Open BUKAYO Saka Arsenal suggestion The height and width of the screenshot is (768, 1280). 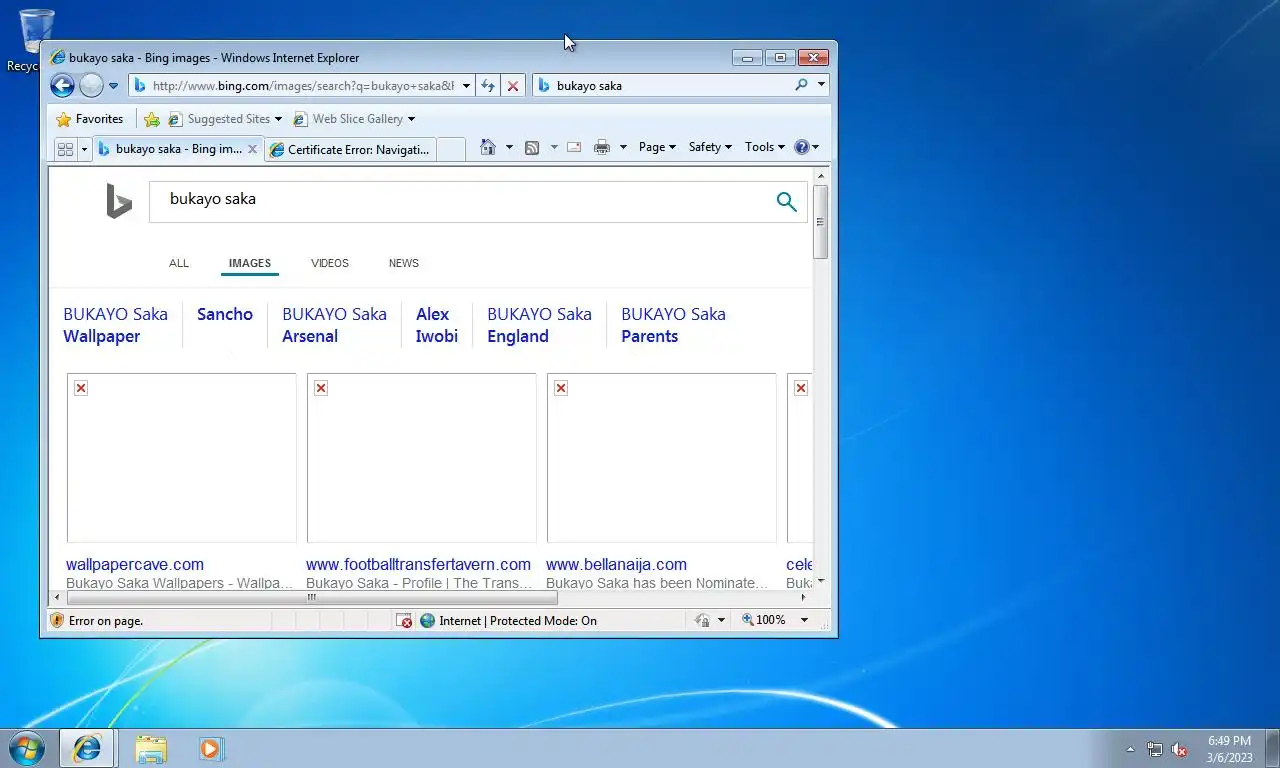[334, 325]
